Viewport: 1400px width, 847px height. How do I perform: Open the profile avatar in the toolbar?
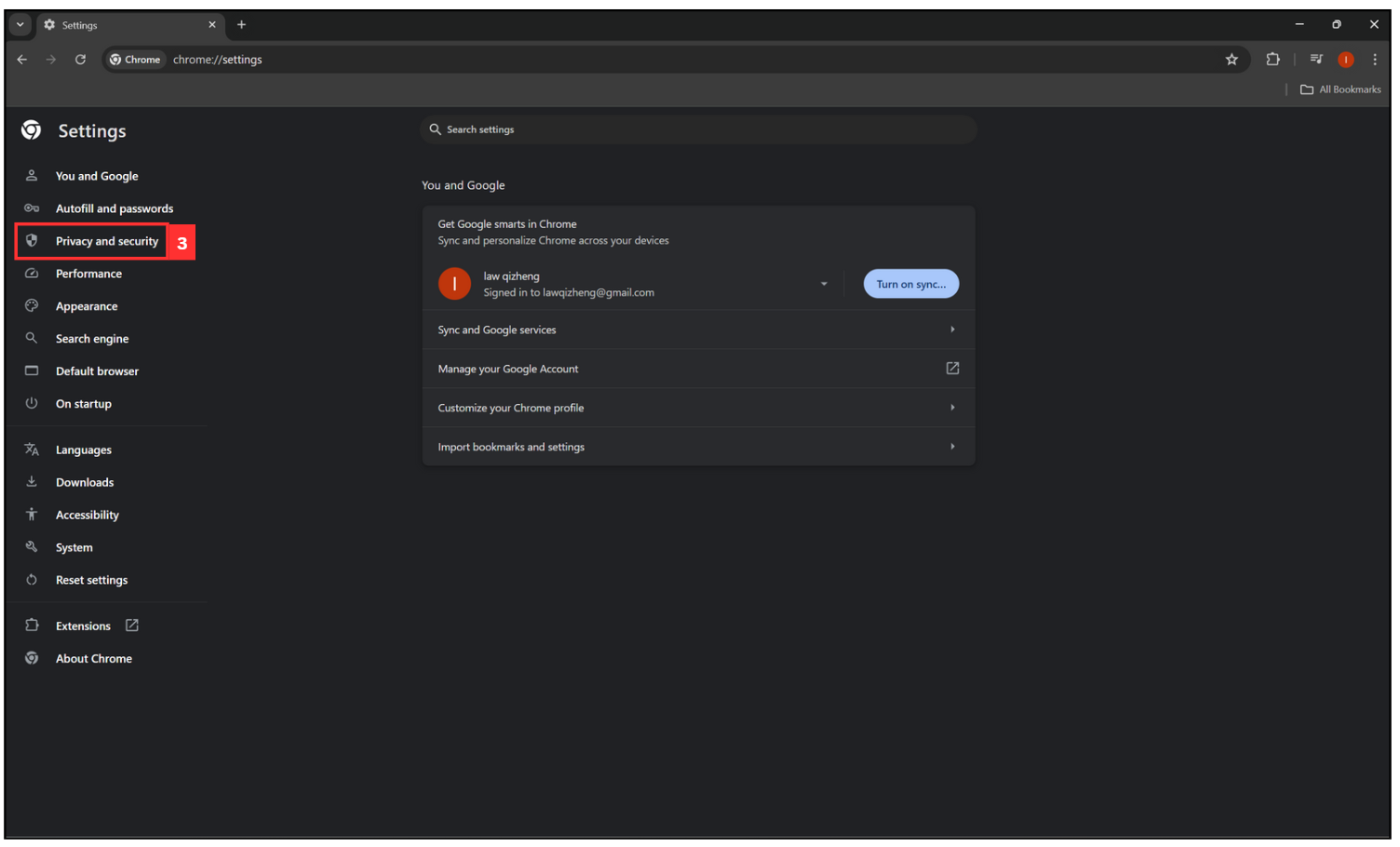click(1345, 59)
